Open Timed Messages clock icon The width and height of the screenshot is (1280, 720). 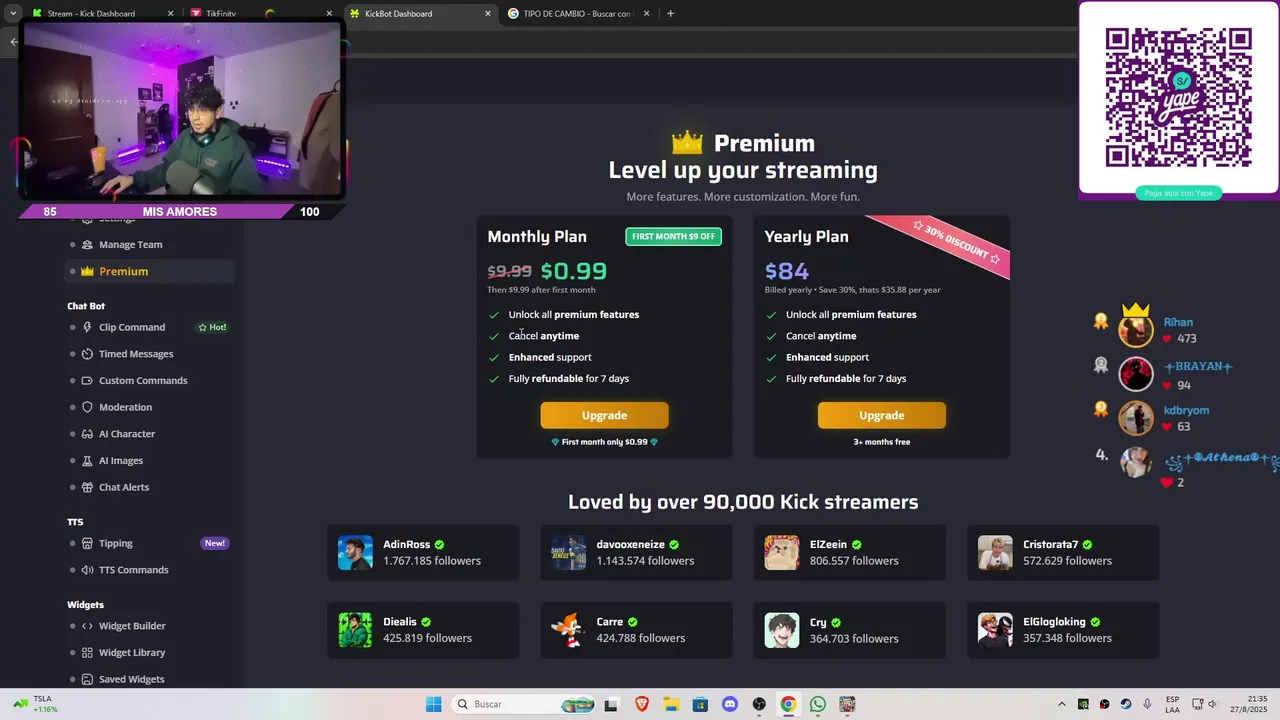[87, 354]
